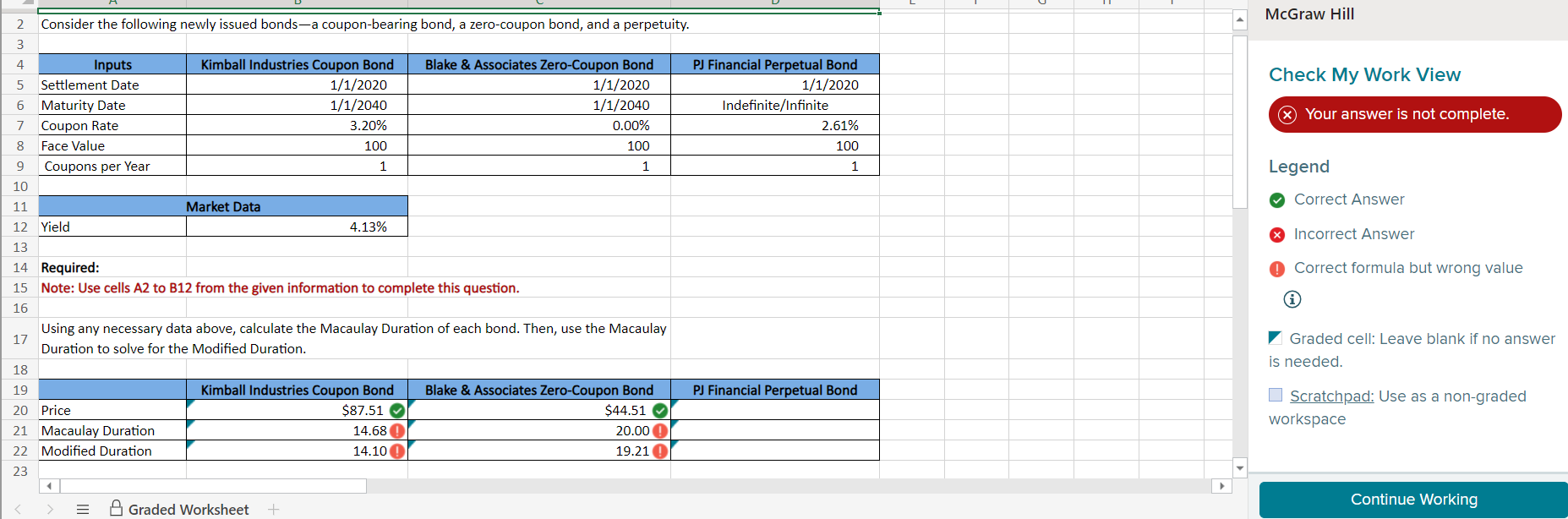Click the horizontal scrollbar thumb
The height and width of the screenshot is (519, 1568).
[213, 486]
